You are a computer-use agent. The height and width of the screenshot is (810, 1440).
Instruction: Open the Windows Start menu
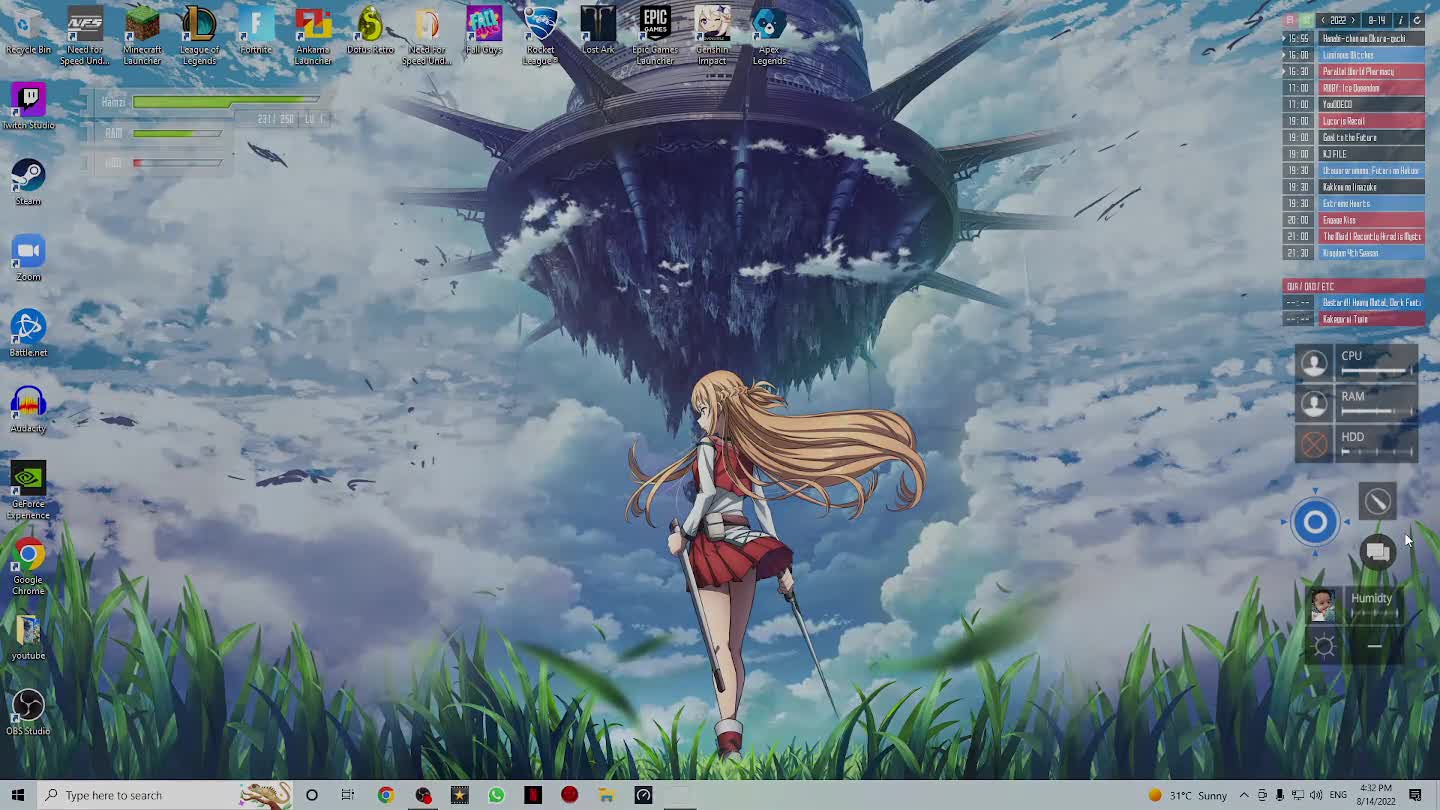(x=17, y=795)
